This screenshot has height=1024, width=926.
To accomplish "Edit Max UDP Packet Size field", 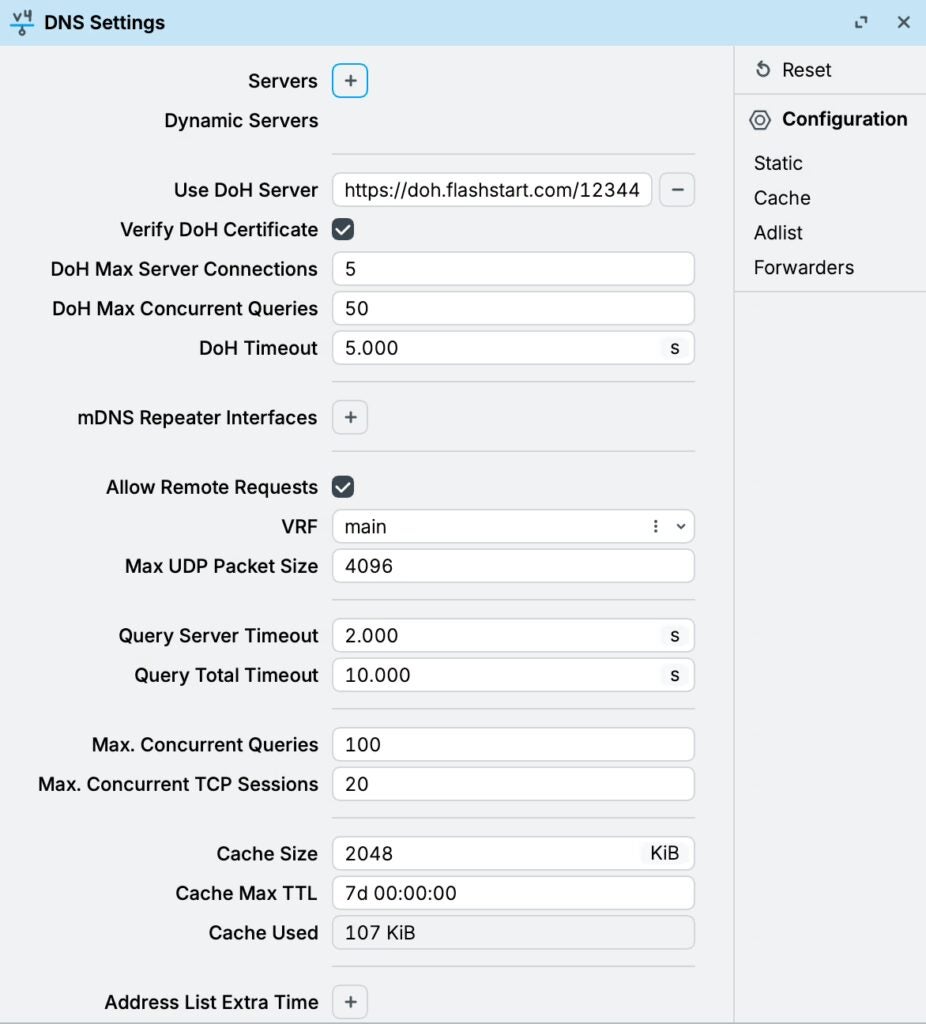I will 513,566.
